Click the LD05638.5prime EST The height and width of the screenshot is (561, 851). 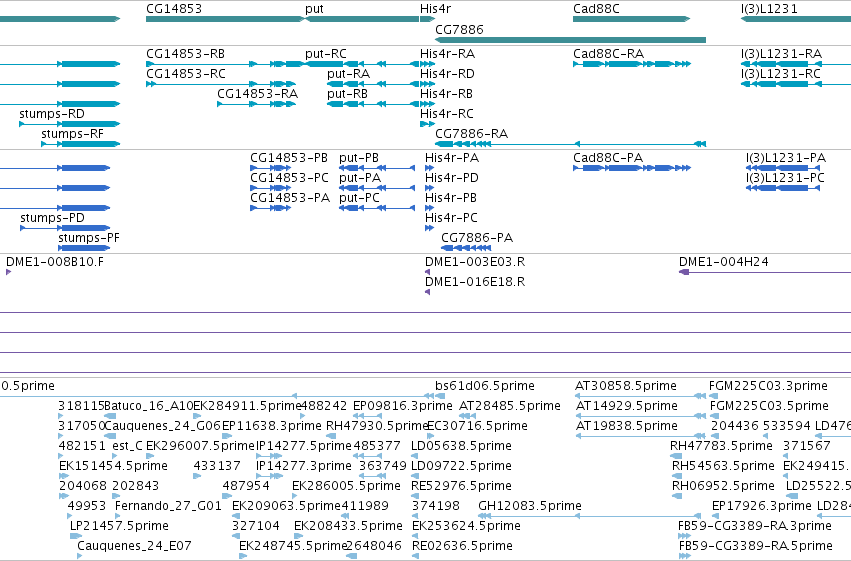click(x=417, y=456)
